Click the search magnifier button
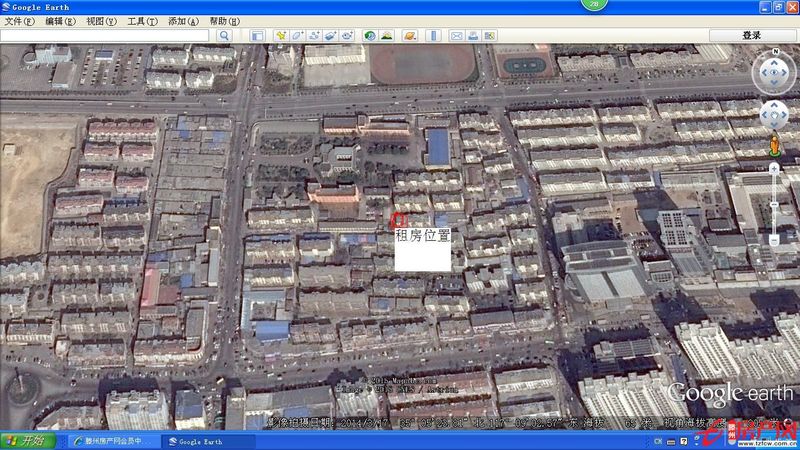The width and height of the screenshot is (800, 450). point(224,36)
